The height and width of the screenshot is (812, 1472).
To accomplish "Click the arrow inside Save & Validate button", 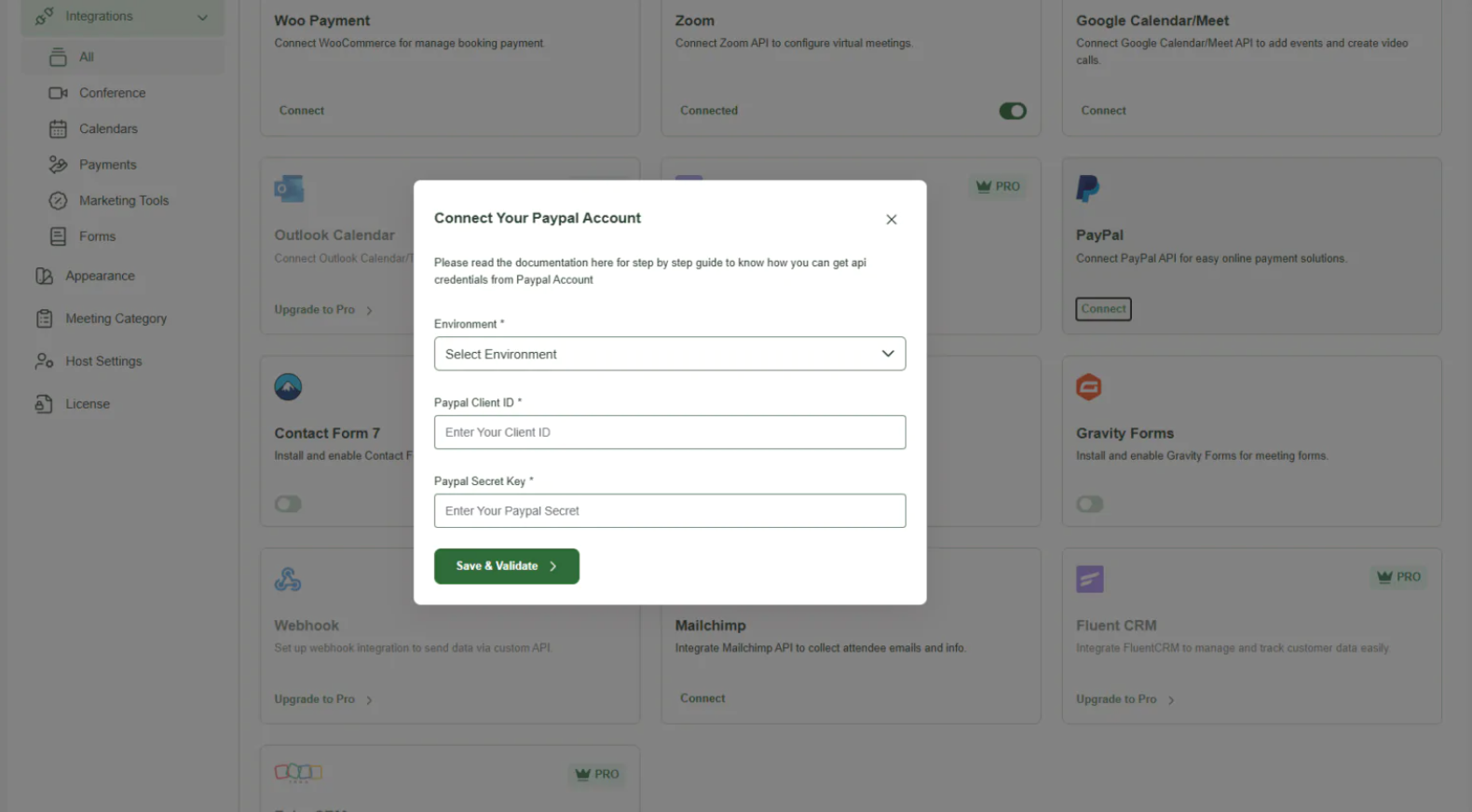I will pos(552,566).
